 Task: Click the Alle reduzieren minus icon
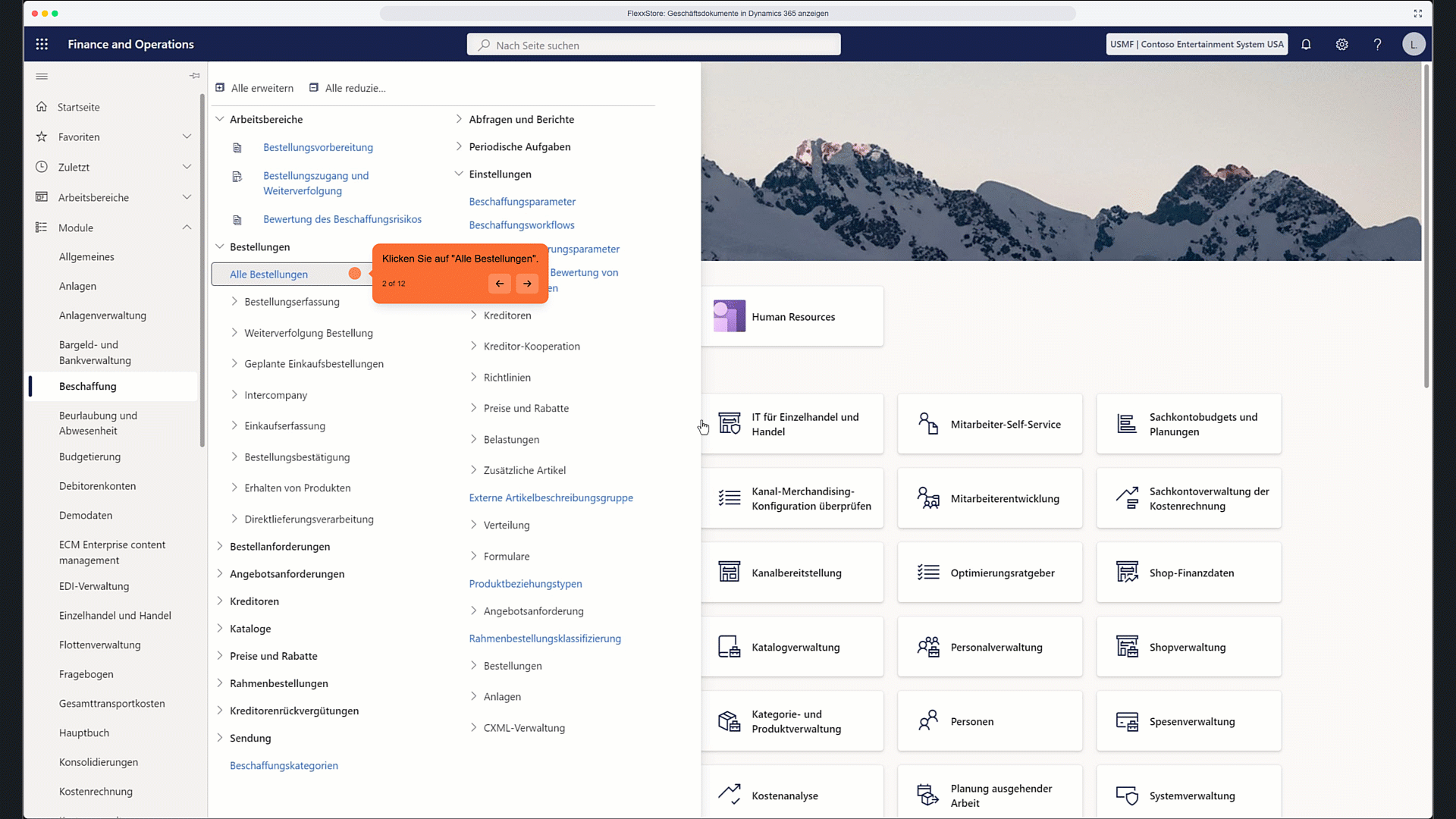point(314,88)
